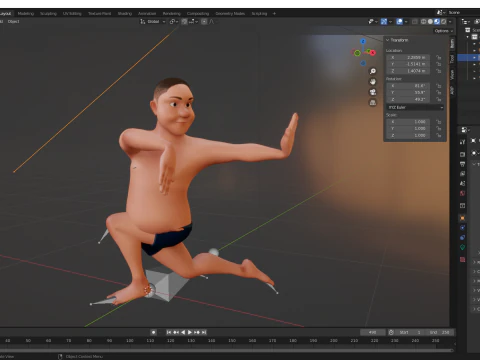Open the Compositing workspace tab
This screenshot has width=480, height=360.
[x=198, y=14]
